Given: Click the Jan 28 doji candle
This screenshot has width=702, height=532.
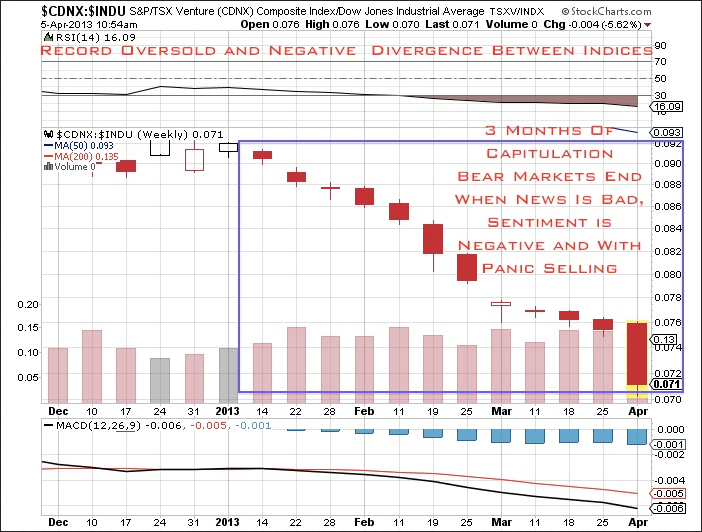Looking at the screenshot, I should coord(330,188).
